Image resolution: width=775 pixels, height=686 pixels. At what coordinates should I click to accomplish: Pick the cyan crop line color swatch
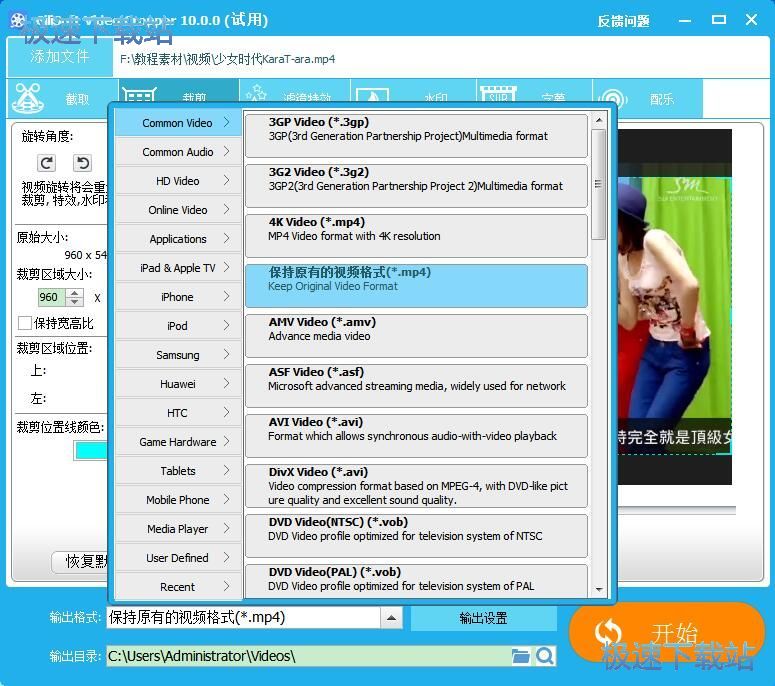tap(91, 450)
